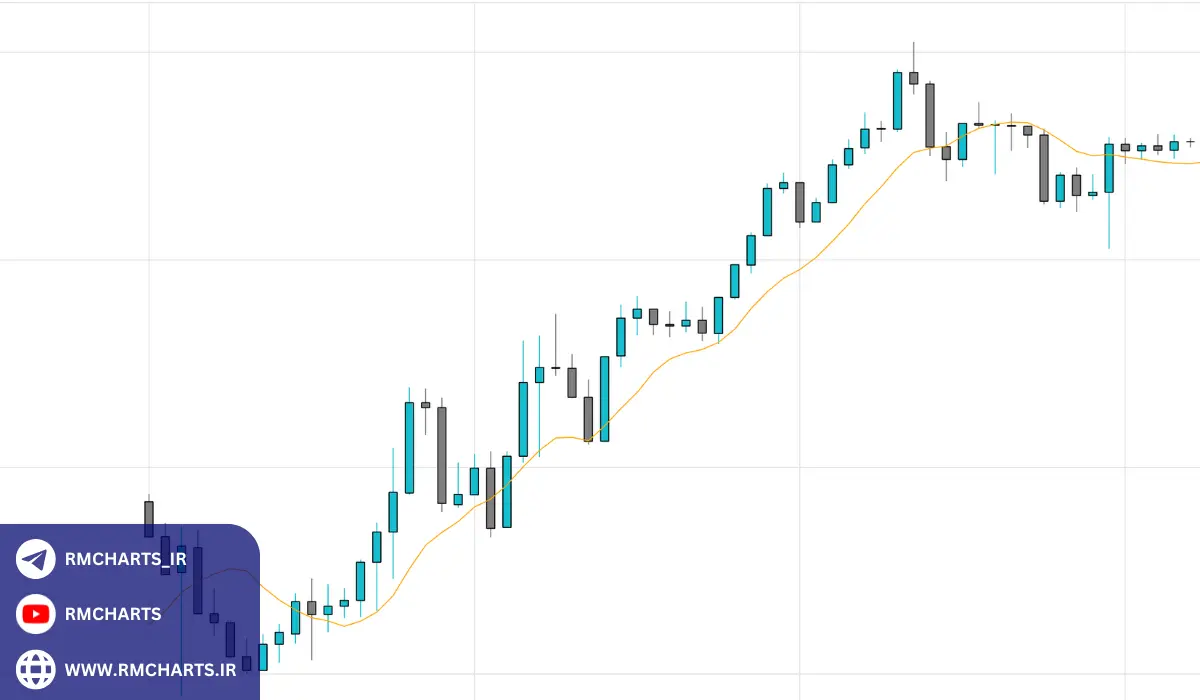
Task: Click the tall cyan candle topping the first rally
Action: (409, 447)
